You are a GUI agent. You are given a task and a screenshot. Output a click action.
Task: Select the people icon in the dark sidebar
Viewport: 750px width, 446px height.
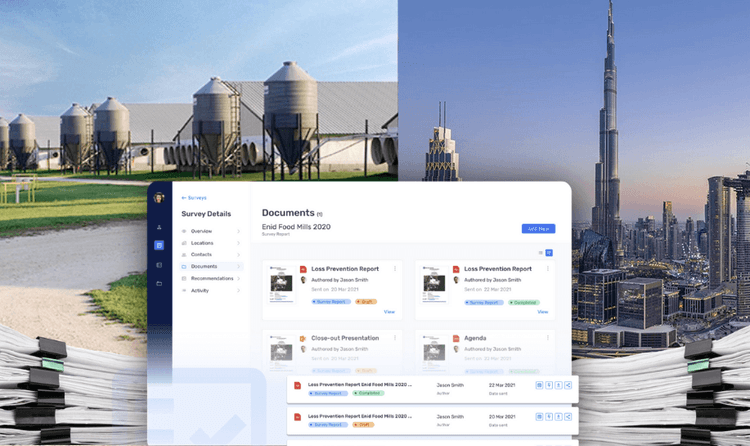[159, 227]
